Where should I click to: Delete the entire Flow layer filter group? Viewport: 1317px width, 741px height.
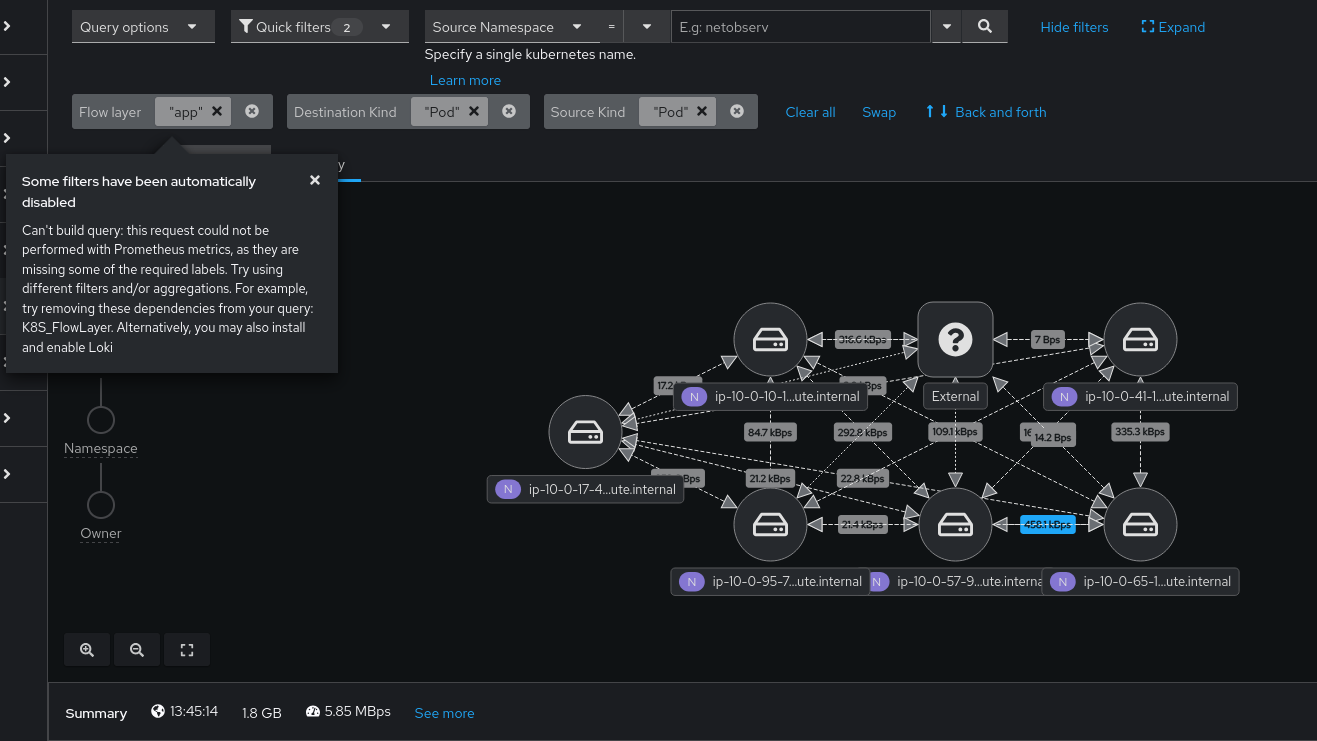point(252,112)
